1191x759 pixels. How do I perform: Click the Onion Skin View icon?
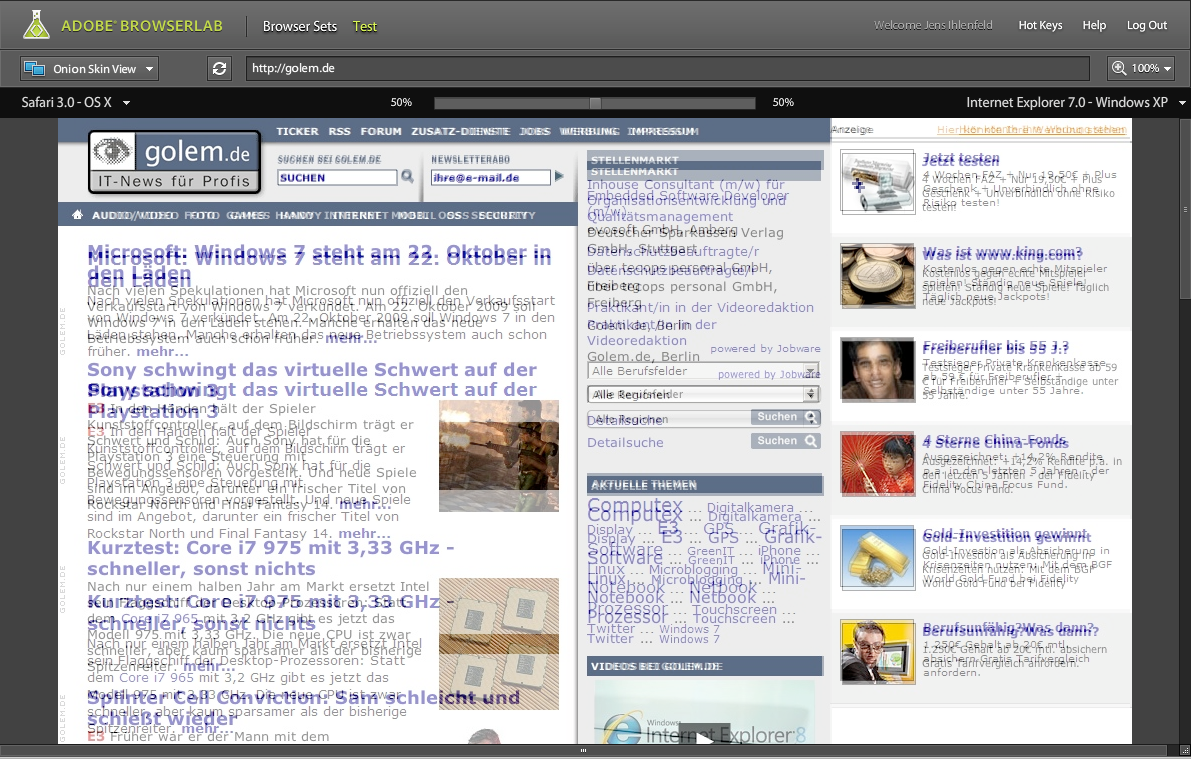tap(35, 68)
